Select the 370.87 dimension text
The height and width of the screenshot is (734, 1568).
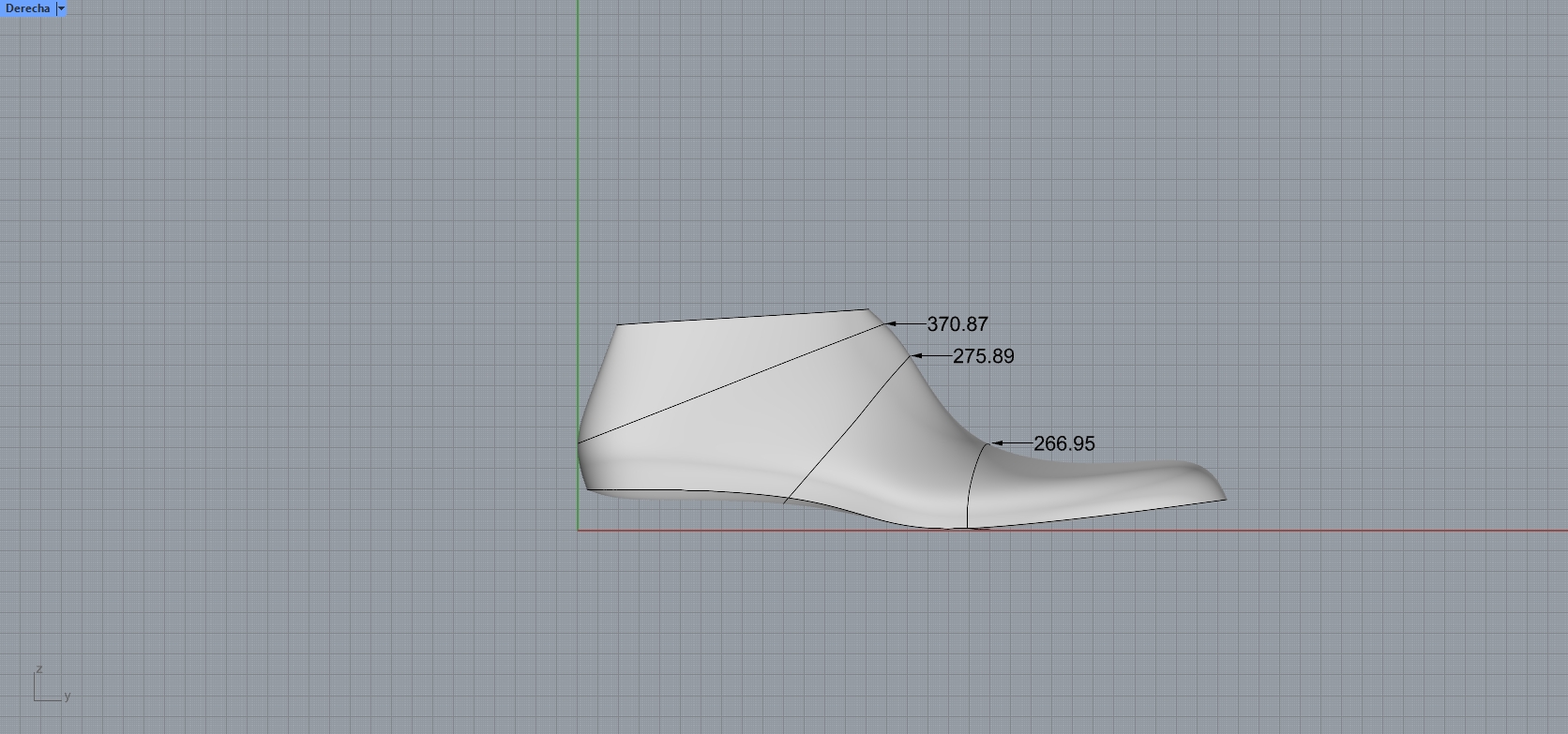957,324
